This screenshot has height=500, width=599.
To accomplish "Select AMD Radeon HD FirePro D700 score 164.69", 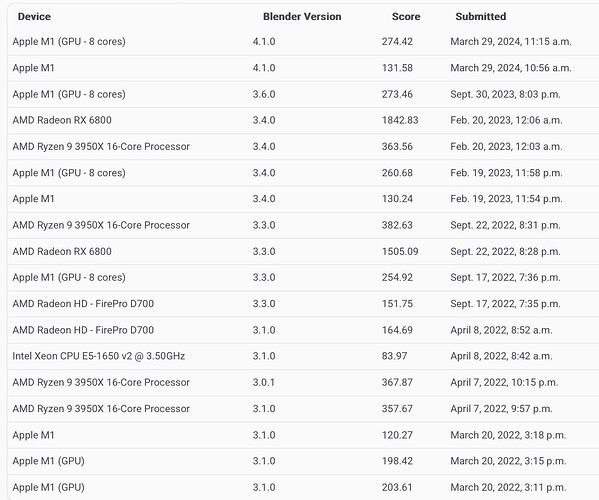I will [303, 330].
